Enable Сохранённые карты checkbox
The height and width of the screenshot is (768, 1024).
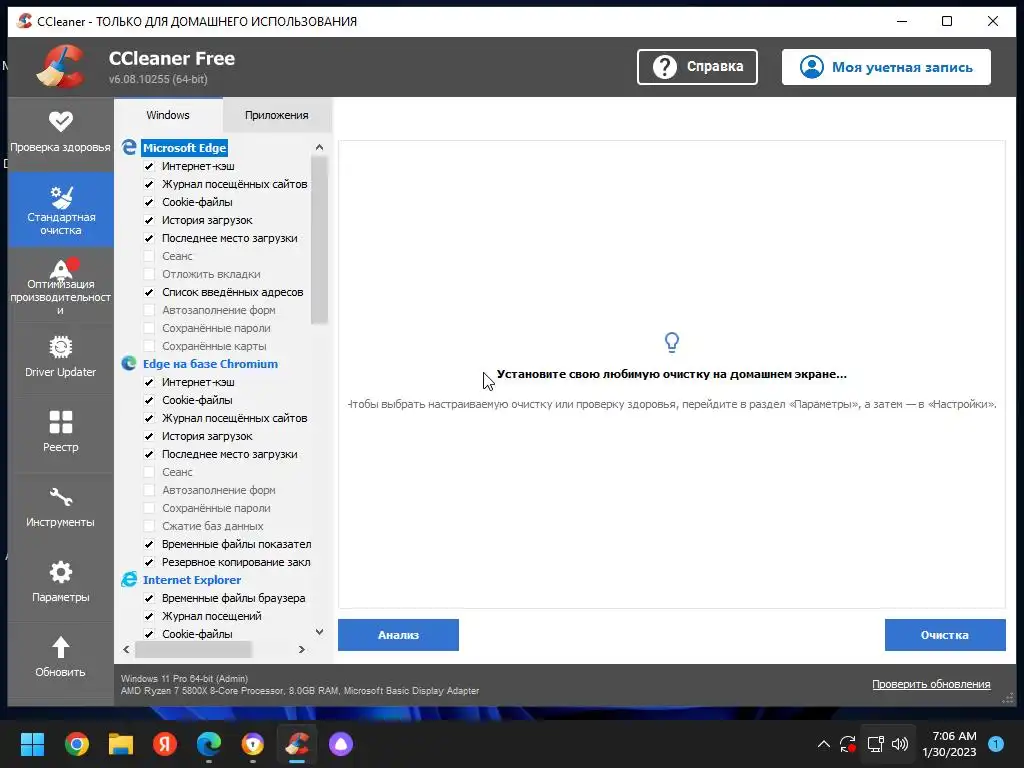pos(149,346)
